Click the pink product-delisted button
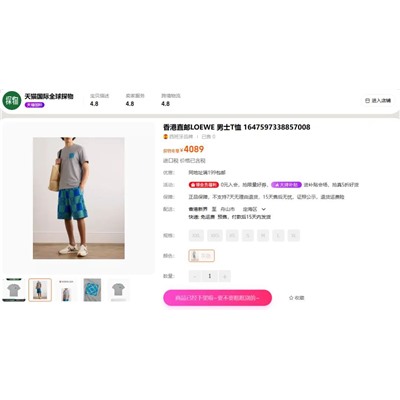This screenshot has height=400, width=400. [217, 298]
